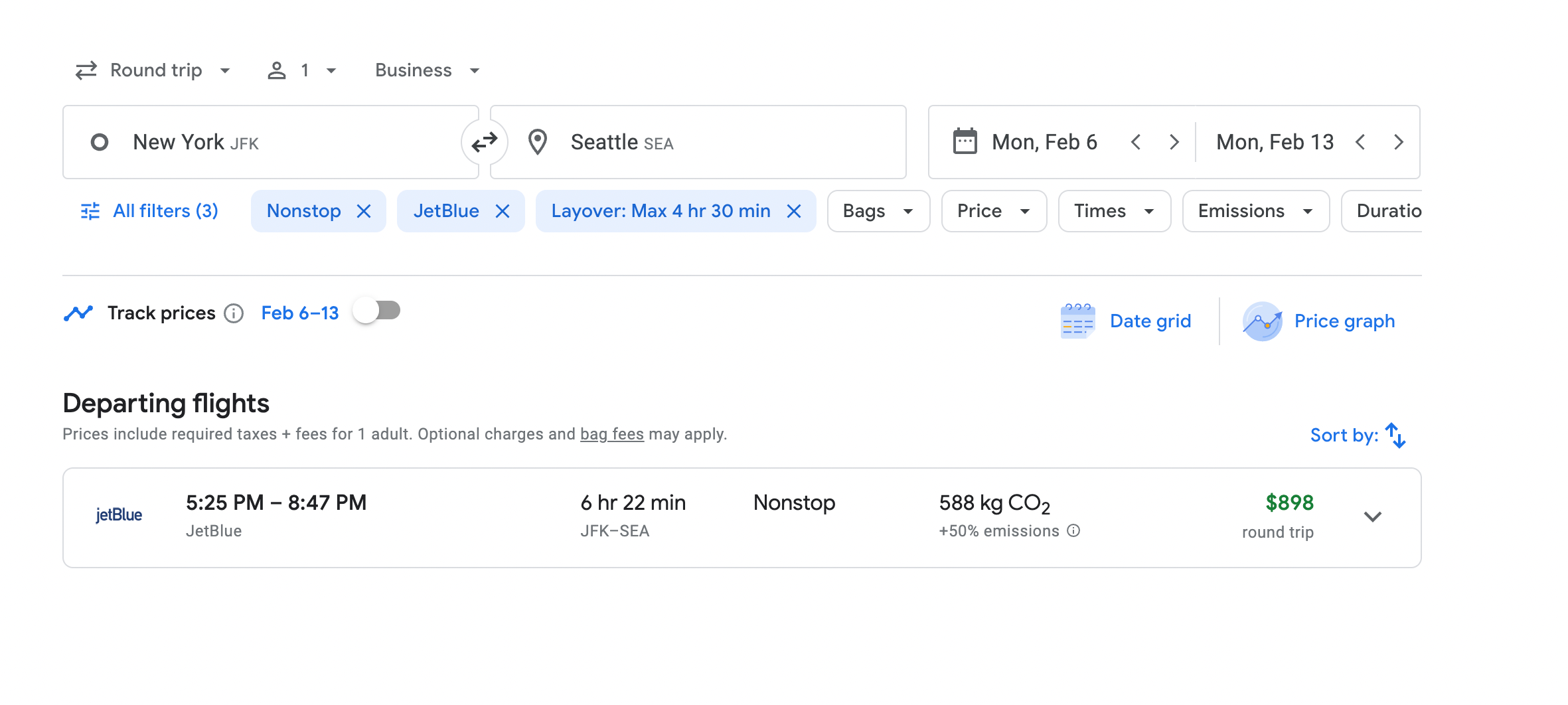Open the passenger count dropdown

coord(302,70)
